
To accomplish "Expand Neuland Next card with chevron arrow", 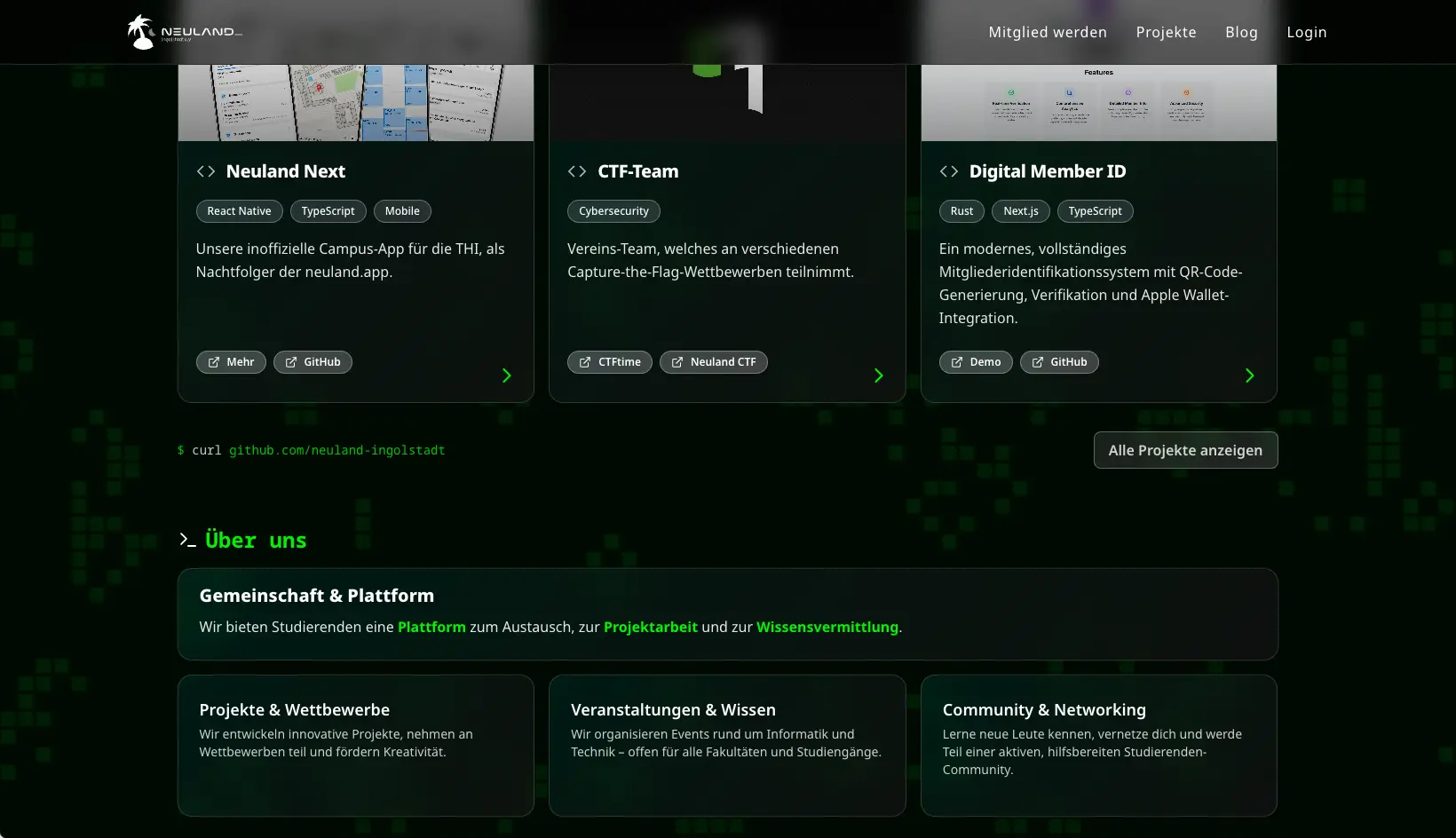I will click(507, 376).
